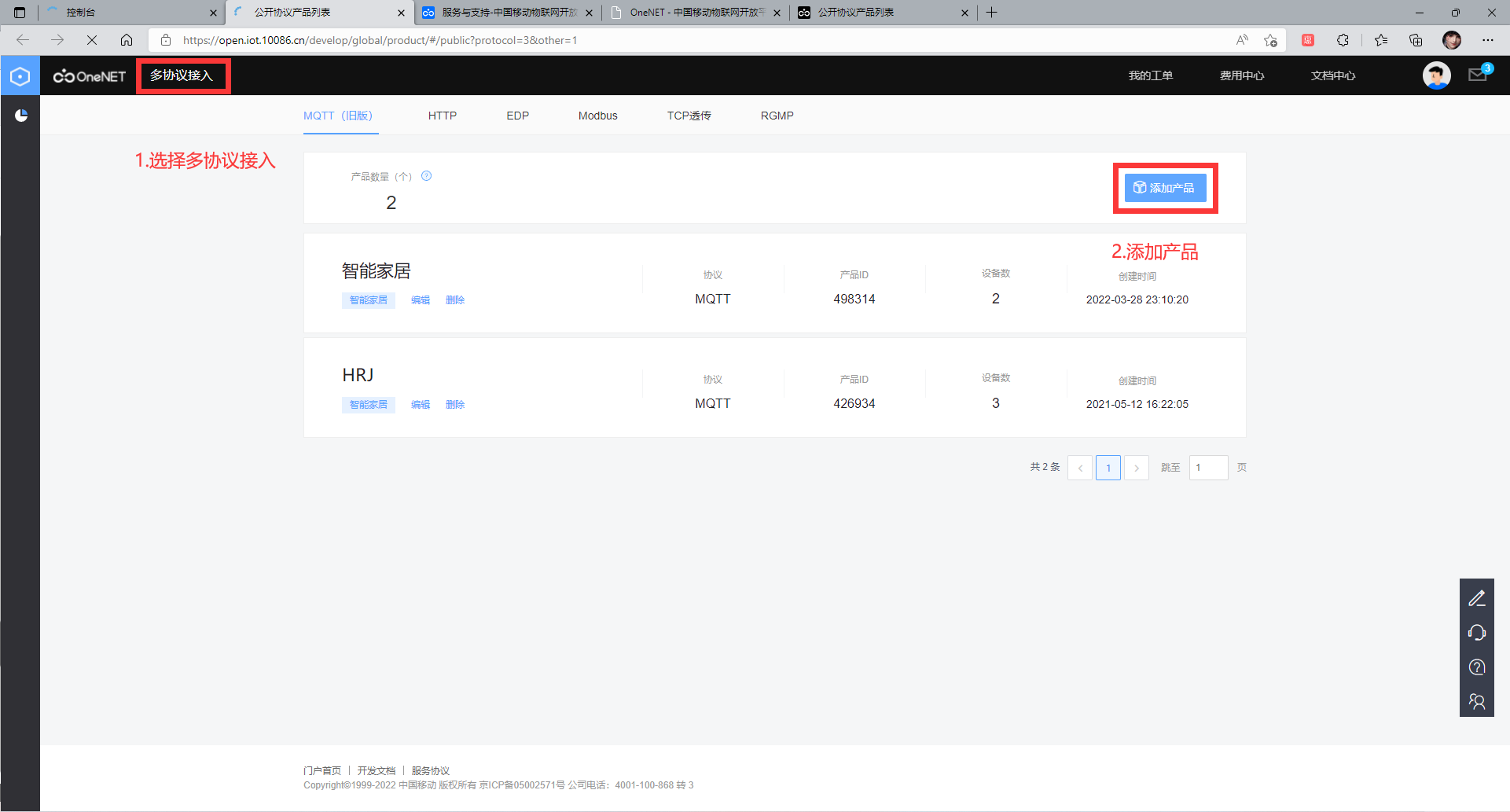Open the 开发文档 footer link
The image size is (1510, 812).
click(377, 770)
